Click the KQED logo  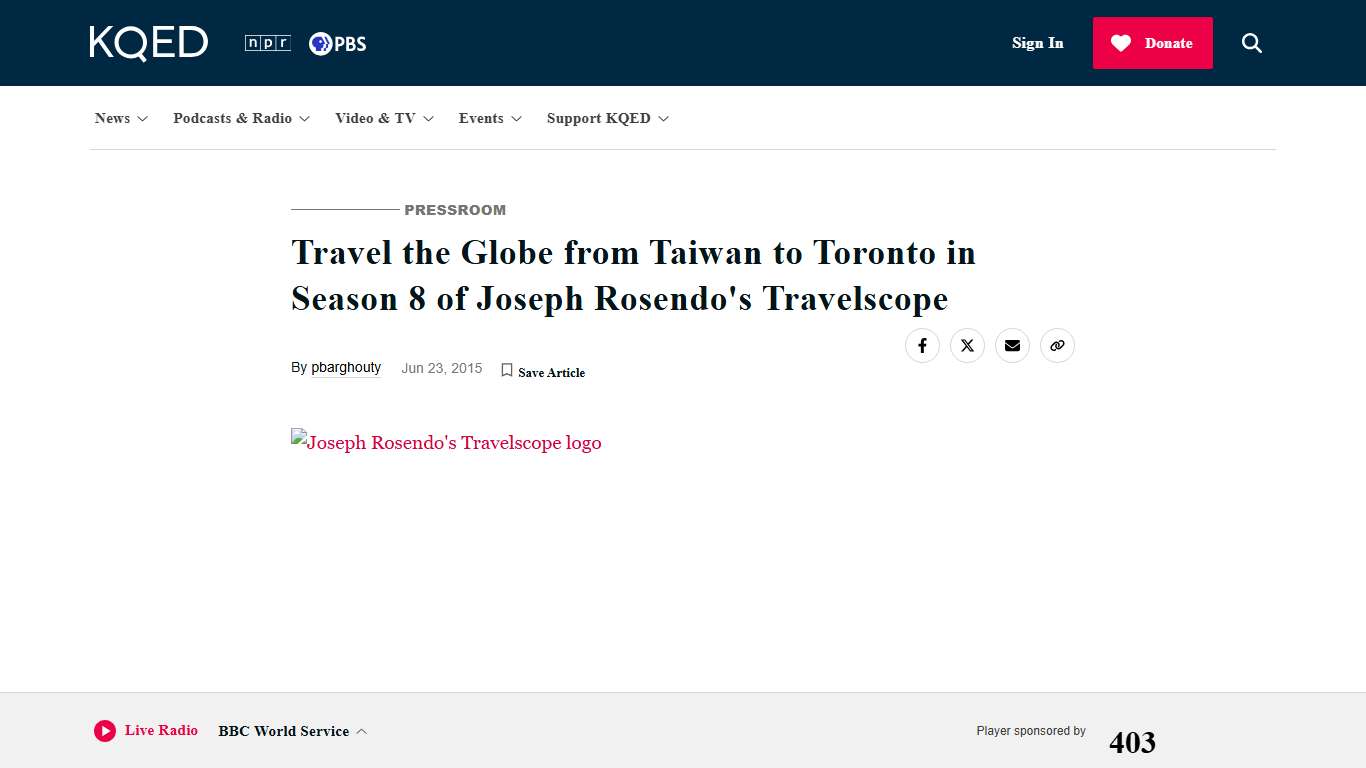148,42
